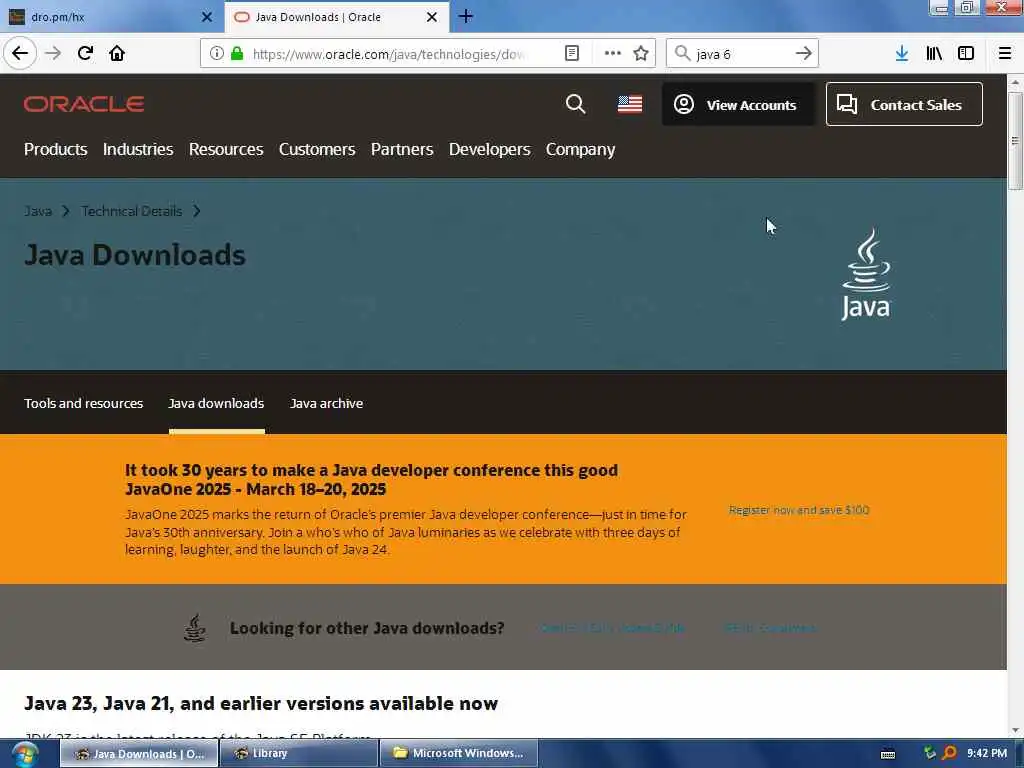Open the Firefox hamburger menu

coord(1005,54)
